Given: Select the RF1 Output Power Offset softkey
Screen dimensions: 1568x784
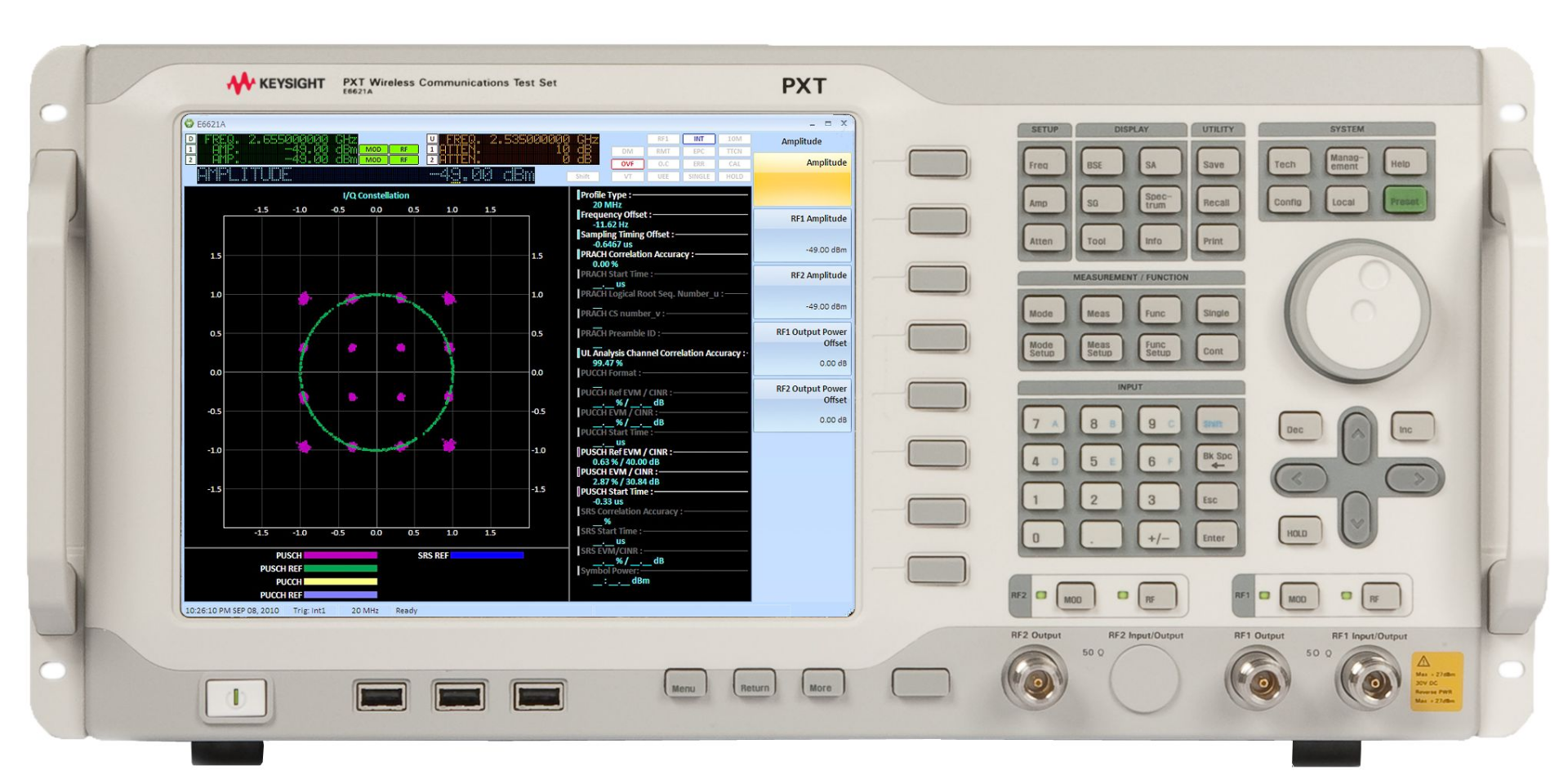Looking at the screenshot, I should tap(802, 349).
